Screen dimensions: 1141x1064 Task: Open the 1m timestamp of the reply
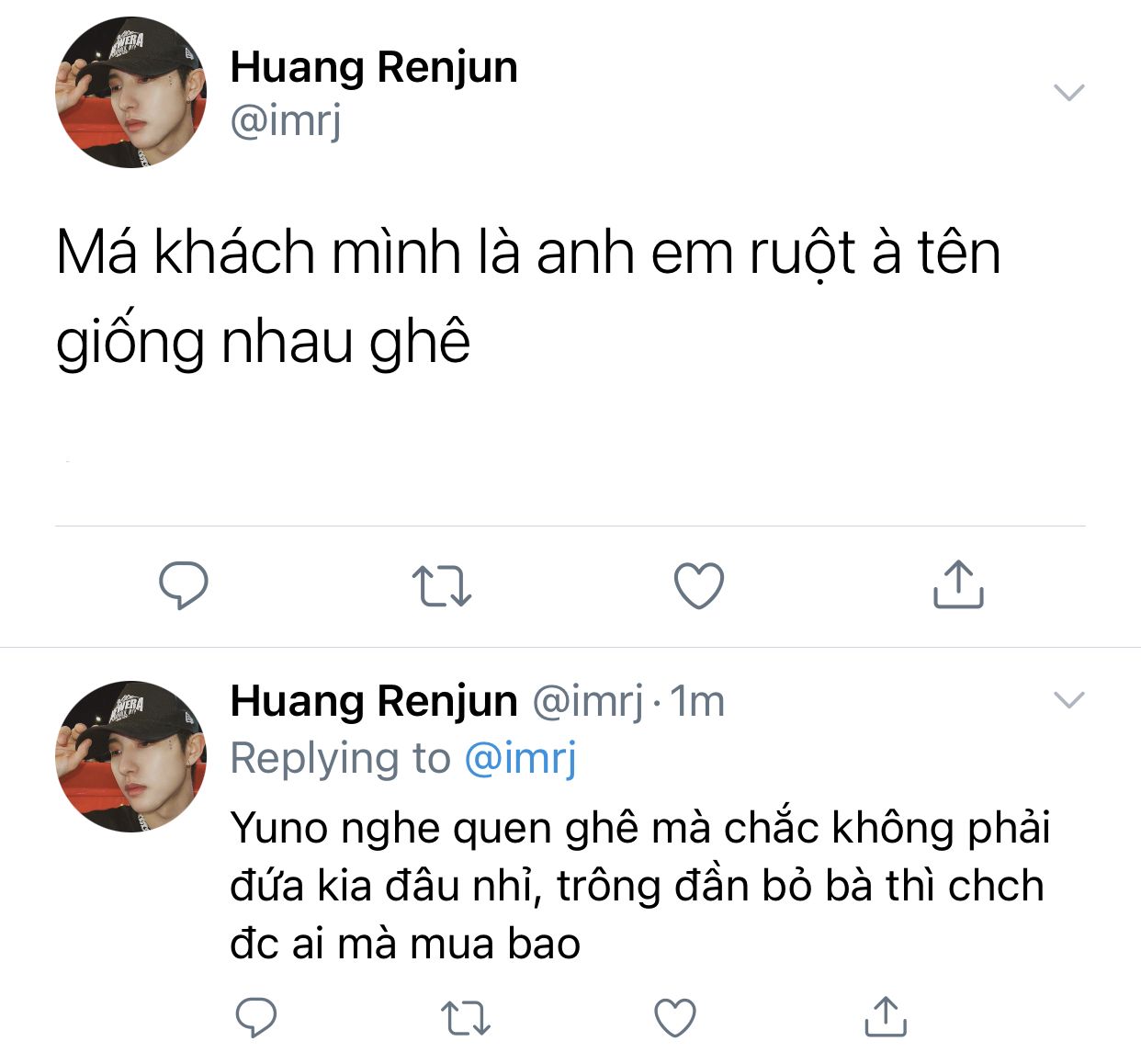tap(697, 702)
